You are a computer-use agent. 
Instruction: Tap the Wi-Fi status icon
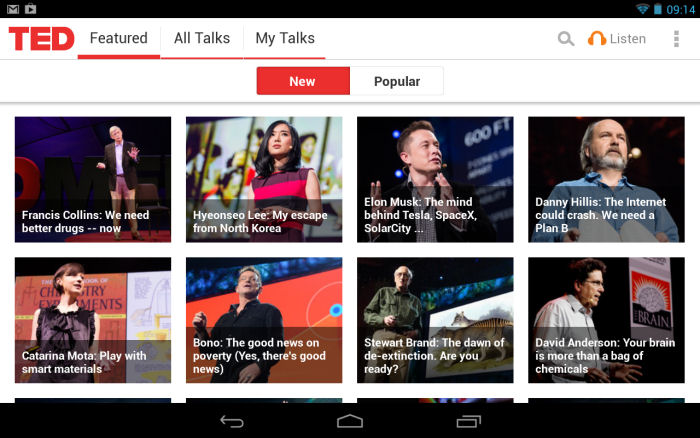pyautogui.click(x=641, y=9)
